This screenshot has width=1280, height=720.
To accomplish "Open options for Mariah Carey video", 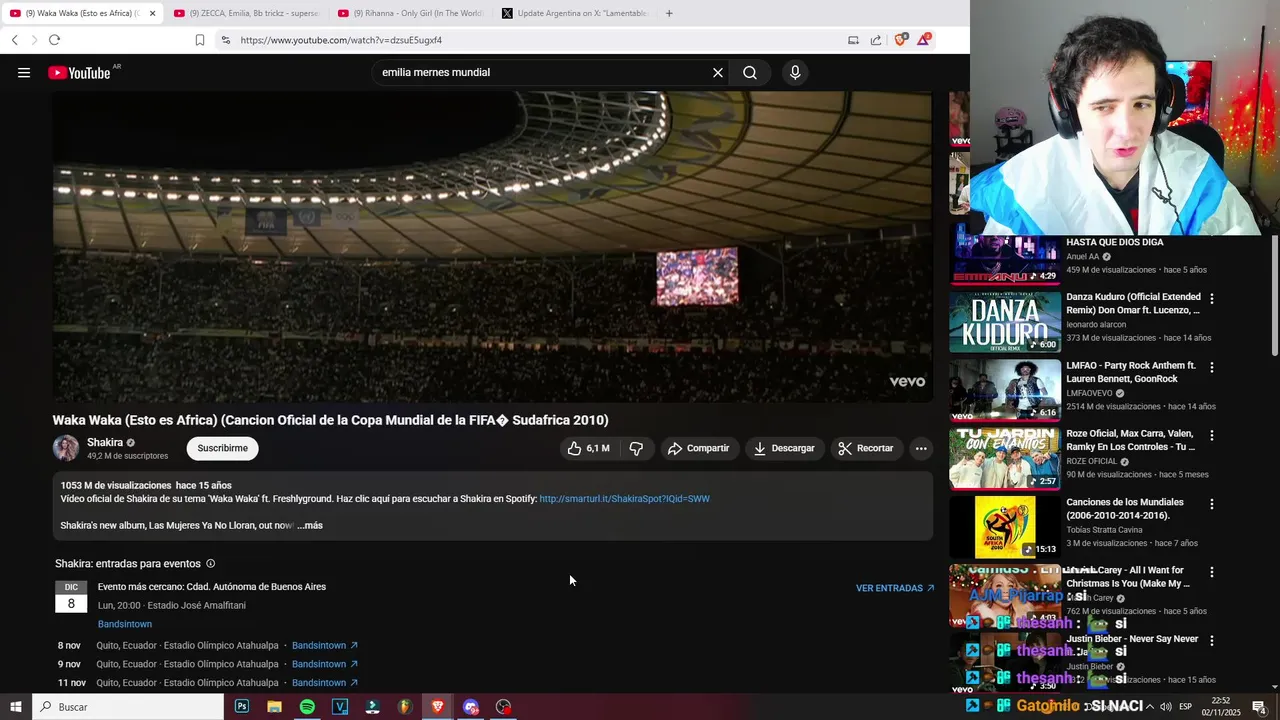I will [x=1212, y=572].
